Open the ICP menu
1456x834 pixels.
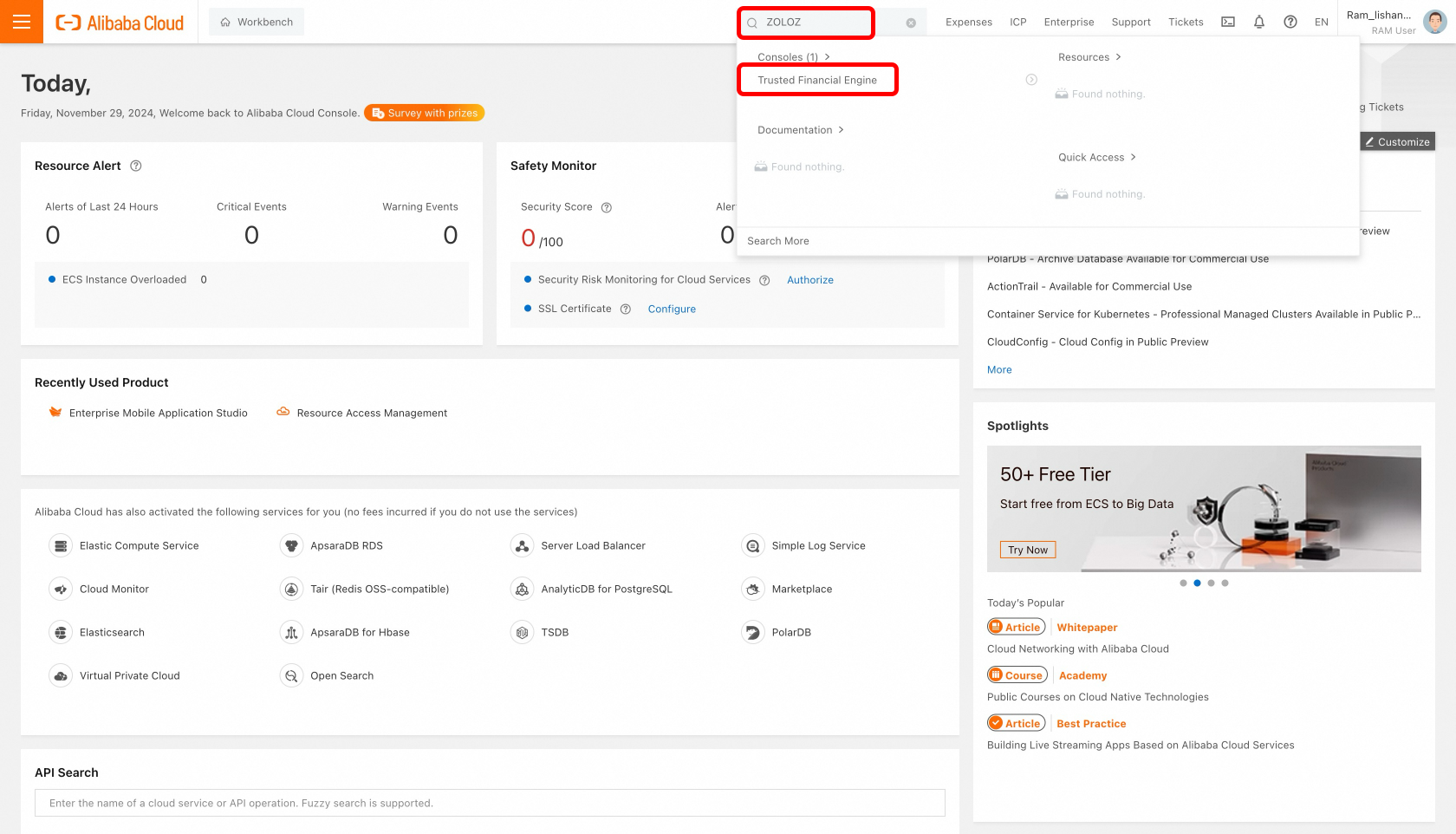click(x=1018, y=23)
